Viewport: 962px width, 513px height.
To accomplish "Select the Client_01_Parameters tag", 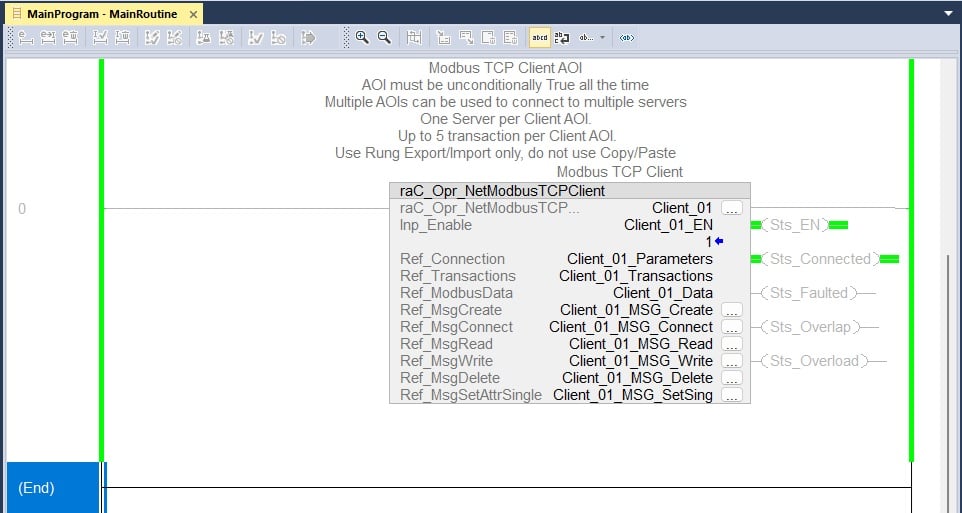I will pos(640,259).
